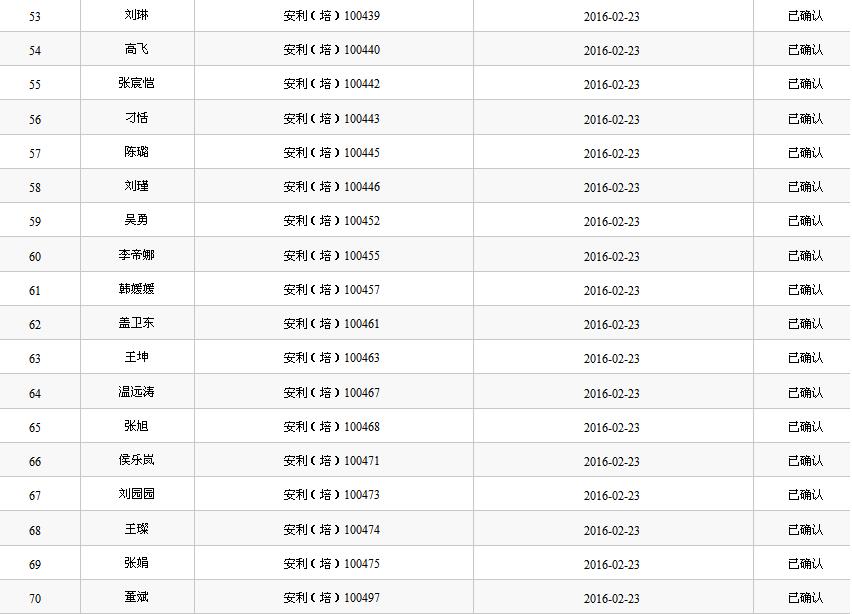Select certificate number 安利(培)100440
The image size is (852, 614).
tap(331, 50)
